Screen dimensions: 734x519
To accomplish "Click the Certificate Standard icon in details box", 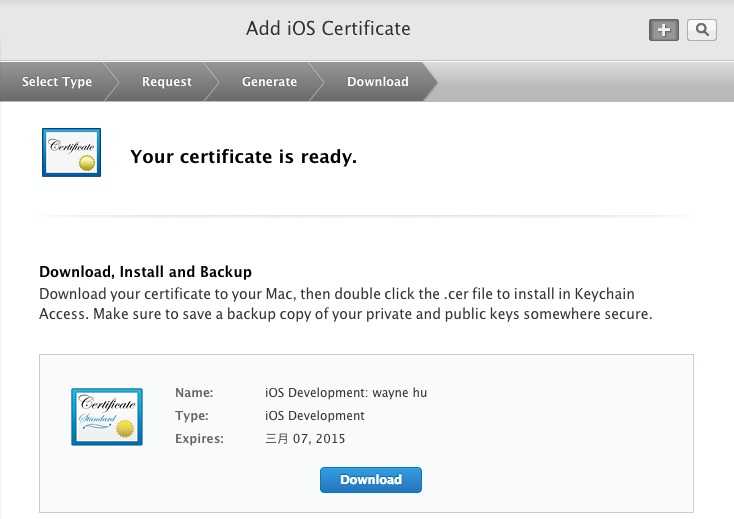I will tap(107, 416).
